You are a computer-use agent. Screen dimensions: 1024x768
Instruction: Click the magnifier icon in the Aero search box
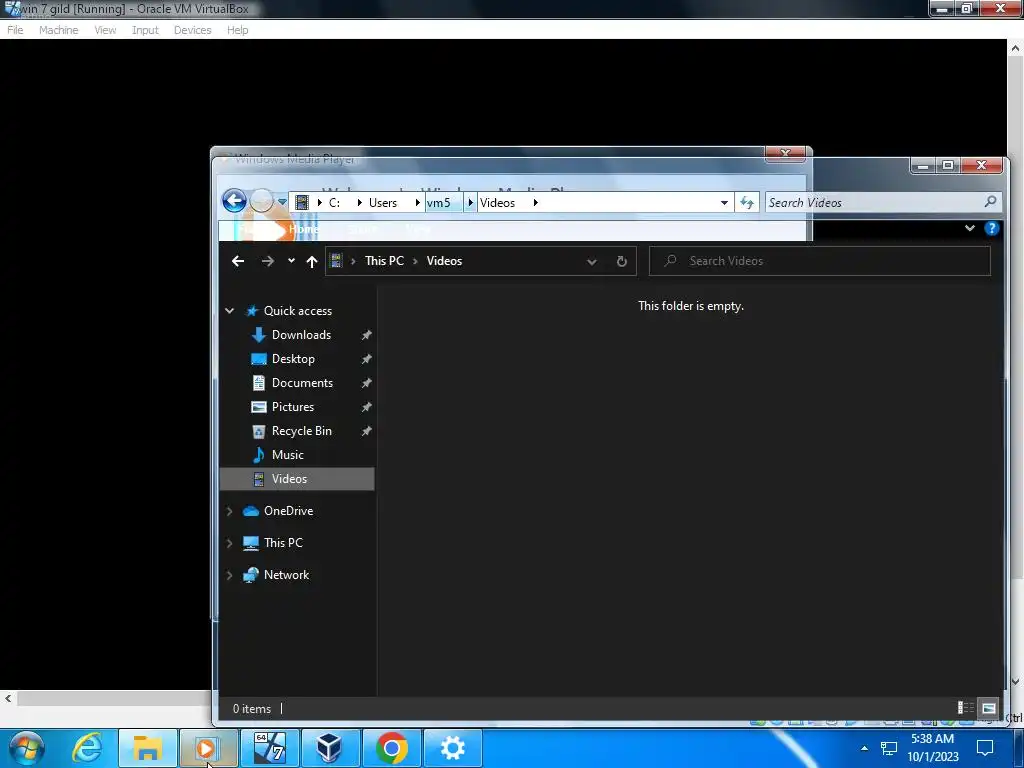(x=990, y=202)
